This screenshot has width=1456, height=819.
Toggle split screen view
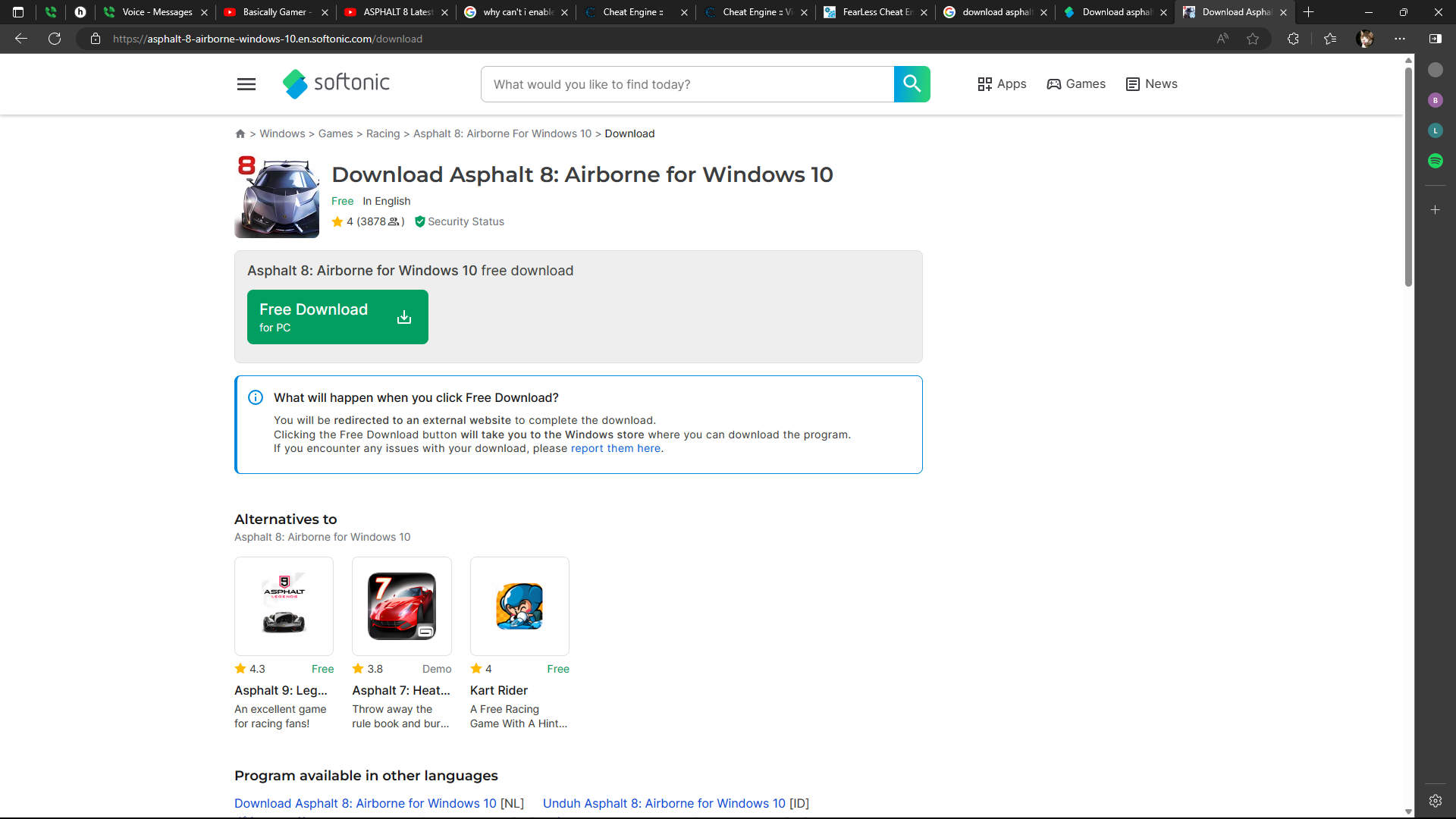1436,39
